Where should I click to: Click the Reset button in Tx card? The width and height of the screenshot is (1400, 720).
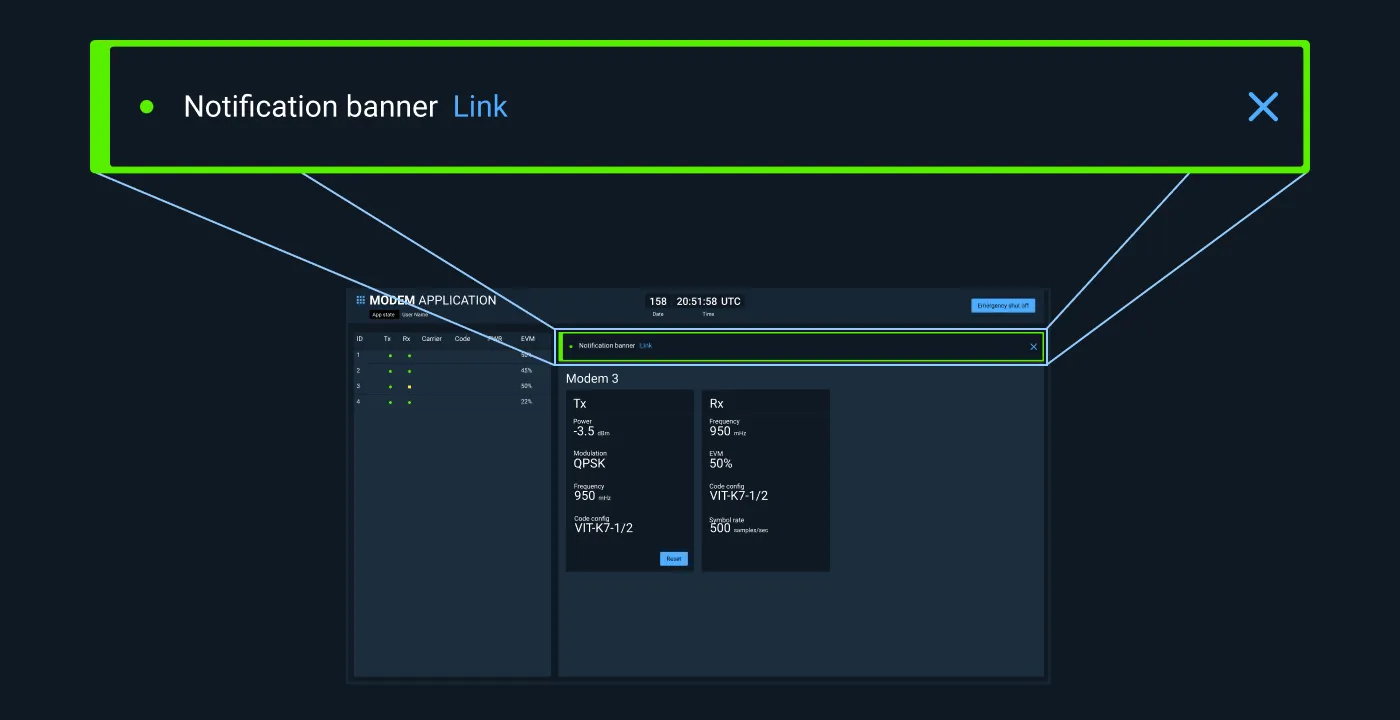pyautogui.click(x=673, y=559)
